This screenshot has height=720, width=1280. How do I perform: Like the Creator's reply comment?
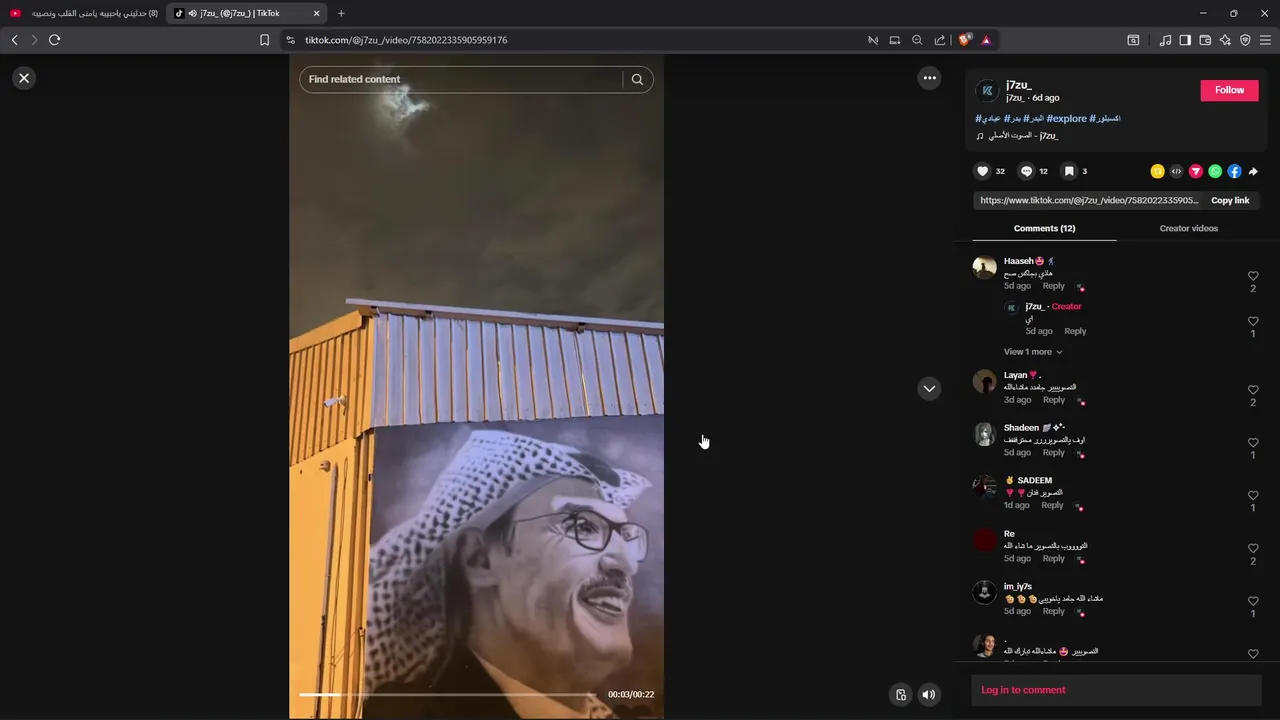1253,322
